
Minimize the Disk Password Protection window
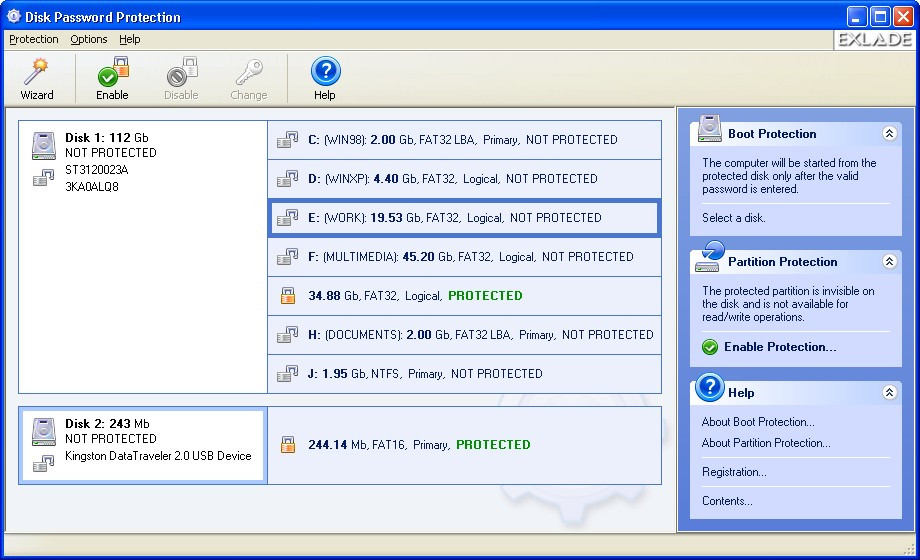[x=857, y=16]
